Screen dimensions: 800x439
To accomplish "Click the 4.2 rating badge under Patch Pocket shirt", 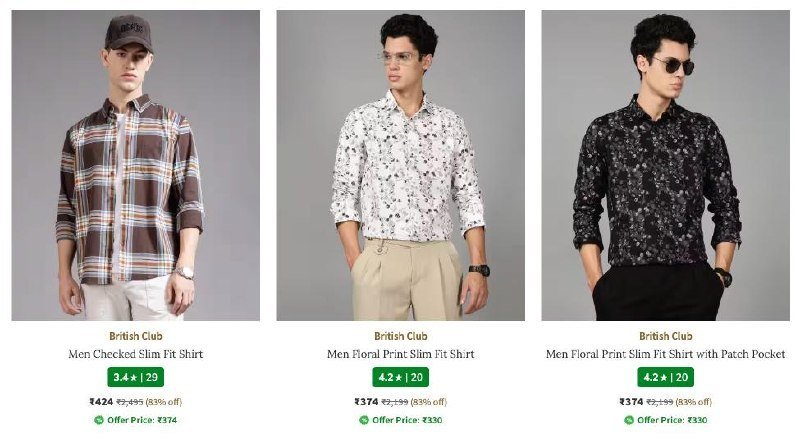I will tap(665, 377).
